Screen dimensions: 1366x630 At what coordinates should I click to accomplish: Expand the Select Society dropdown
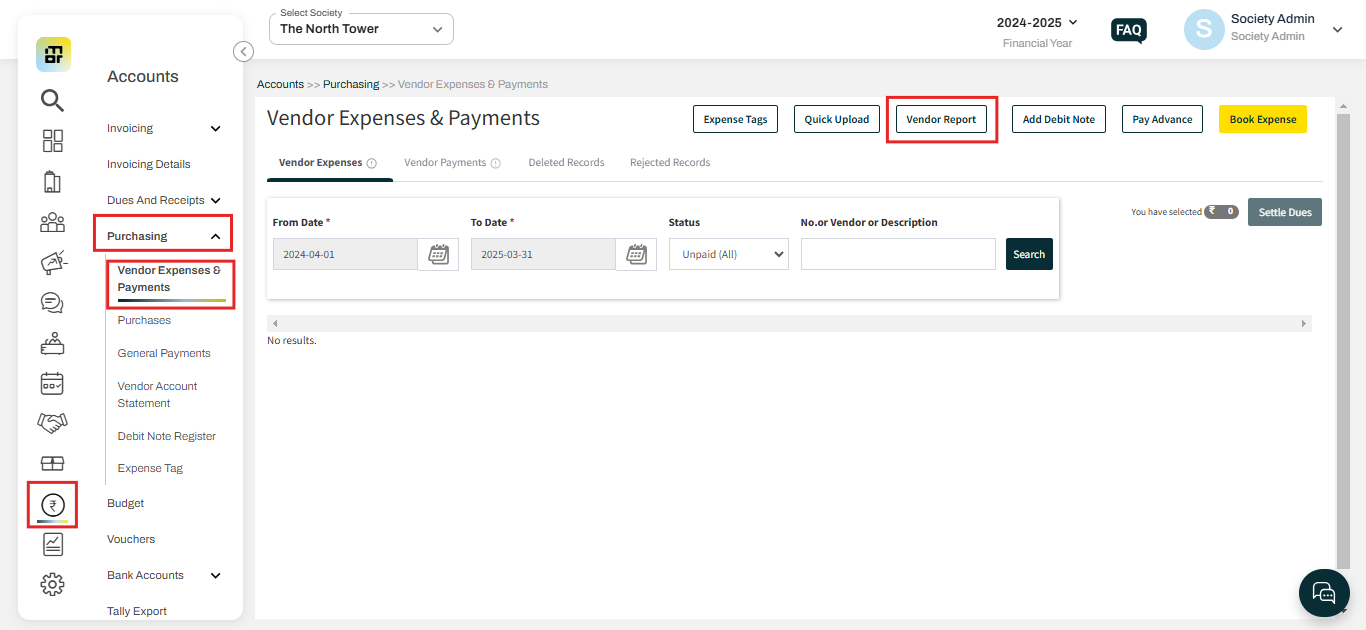[x=360, y=28]
